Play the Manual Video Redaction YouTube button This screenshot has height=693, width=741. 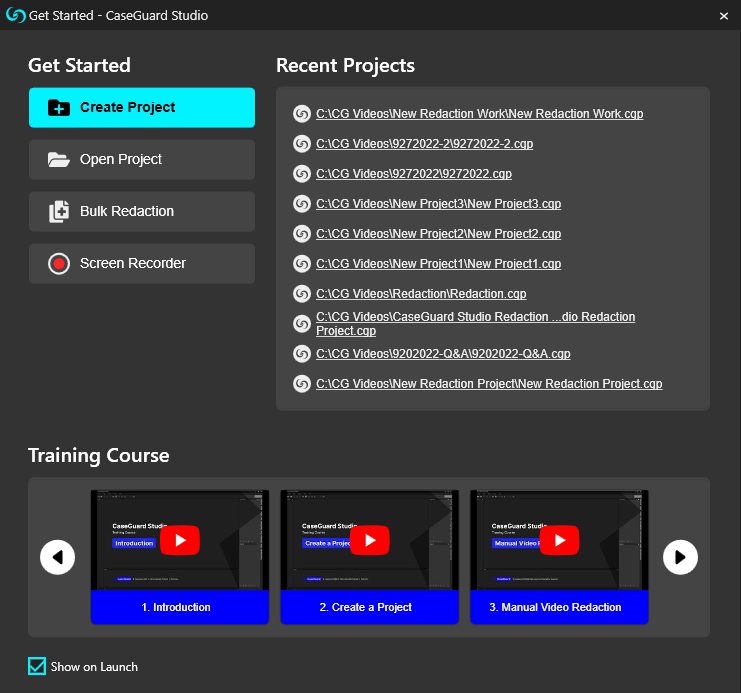pos(560,540)
